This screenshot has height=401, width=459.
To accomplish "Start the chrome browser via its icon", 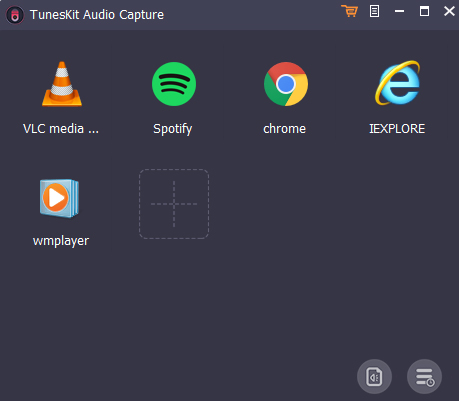I will [x=286, y=84].
